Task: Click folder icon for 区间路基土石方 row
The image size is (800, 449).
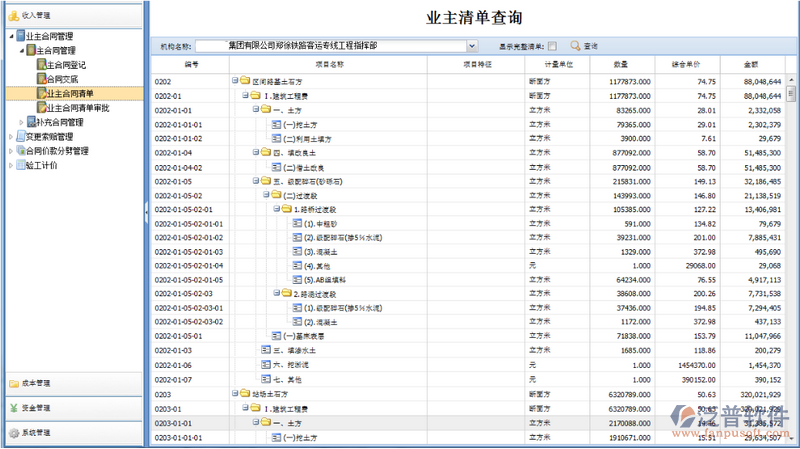Action: click(244, 82)
